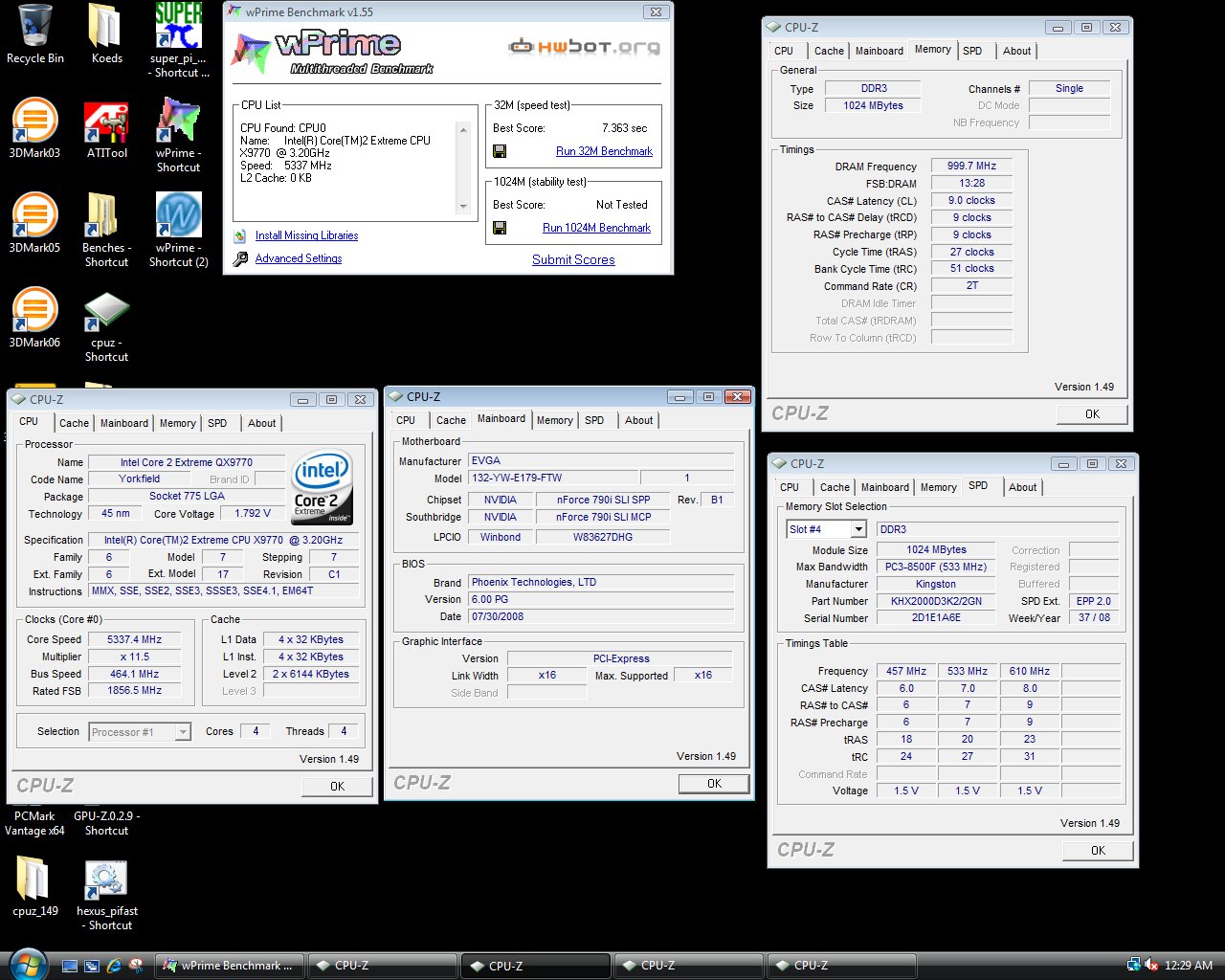
Task: Click the CPU List scroll down arrow
Action: (463, 206)
